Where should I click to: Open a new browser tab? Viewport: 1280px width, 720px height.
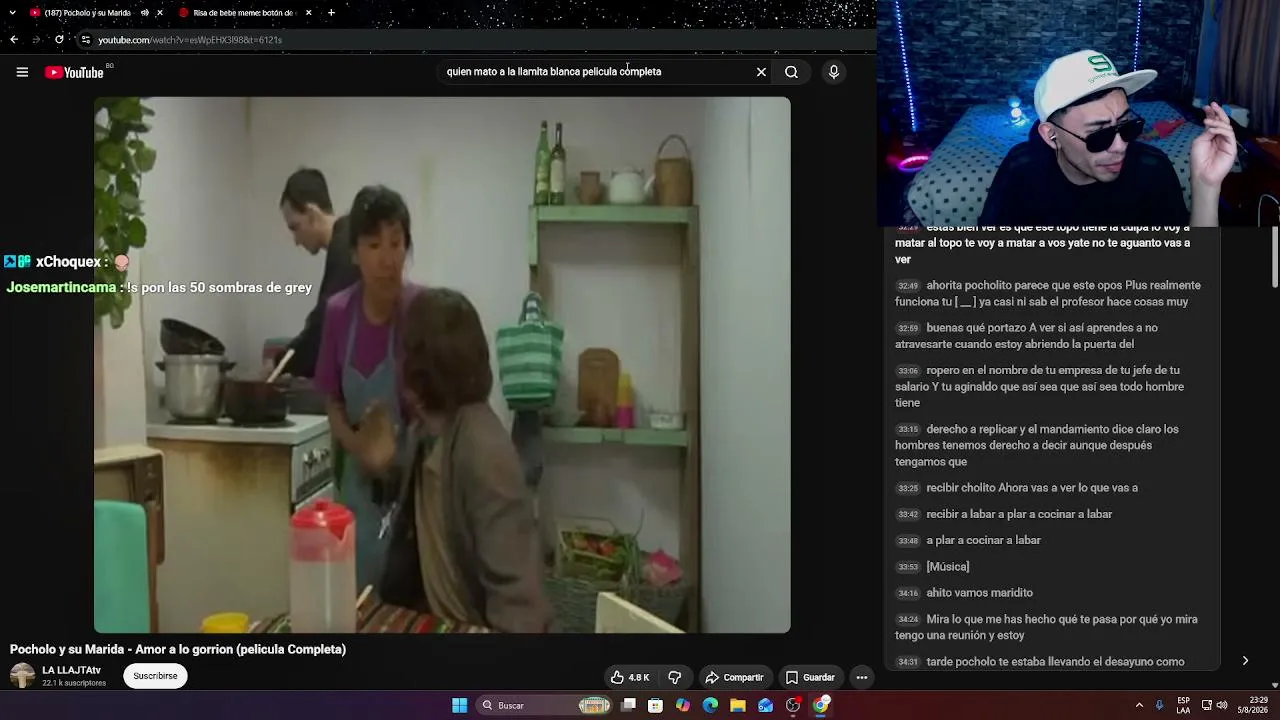(x=331, y=13)
